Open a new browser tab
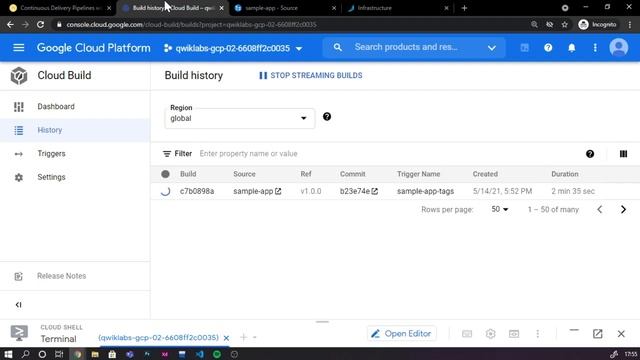 click(464, 8)
